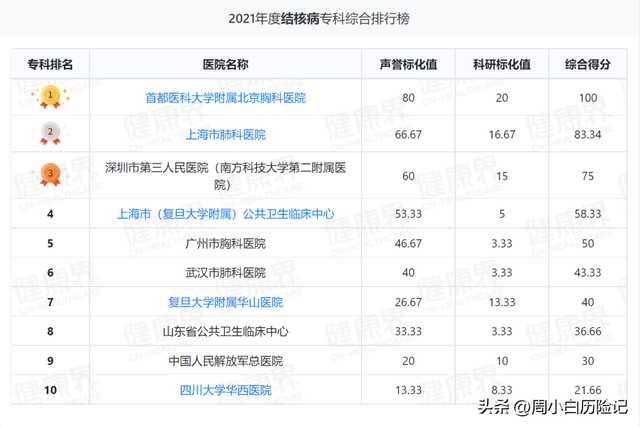Click the 专科排名 column header
The height and width of the screenshot is (427, 640).
pos(50,64)
